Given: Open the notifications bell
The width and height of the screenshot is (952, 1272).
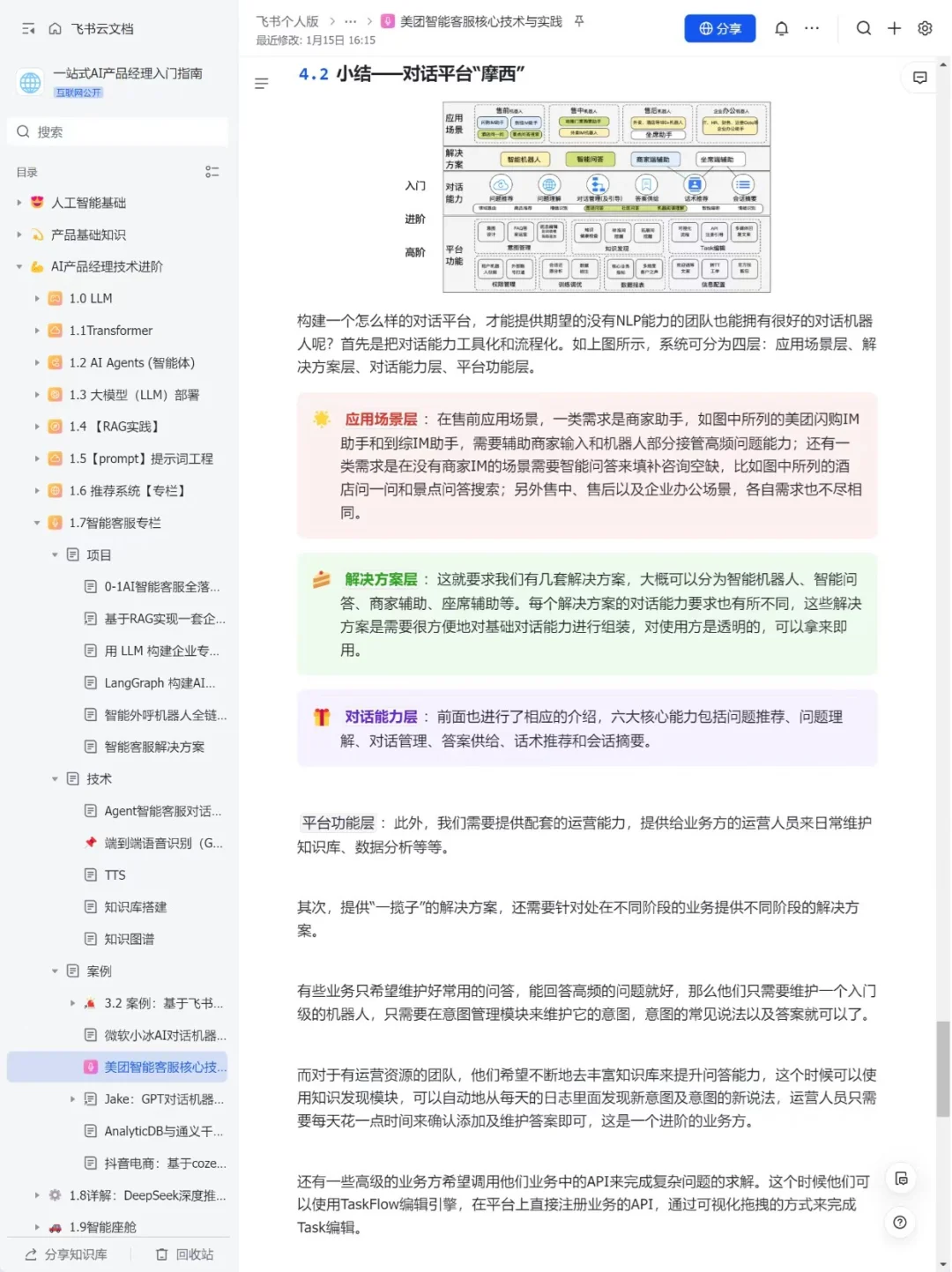Looking at the screenshot, I should point(781,28).
